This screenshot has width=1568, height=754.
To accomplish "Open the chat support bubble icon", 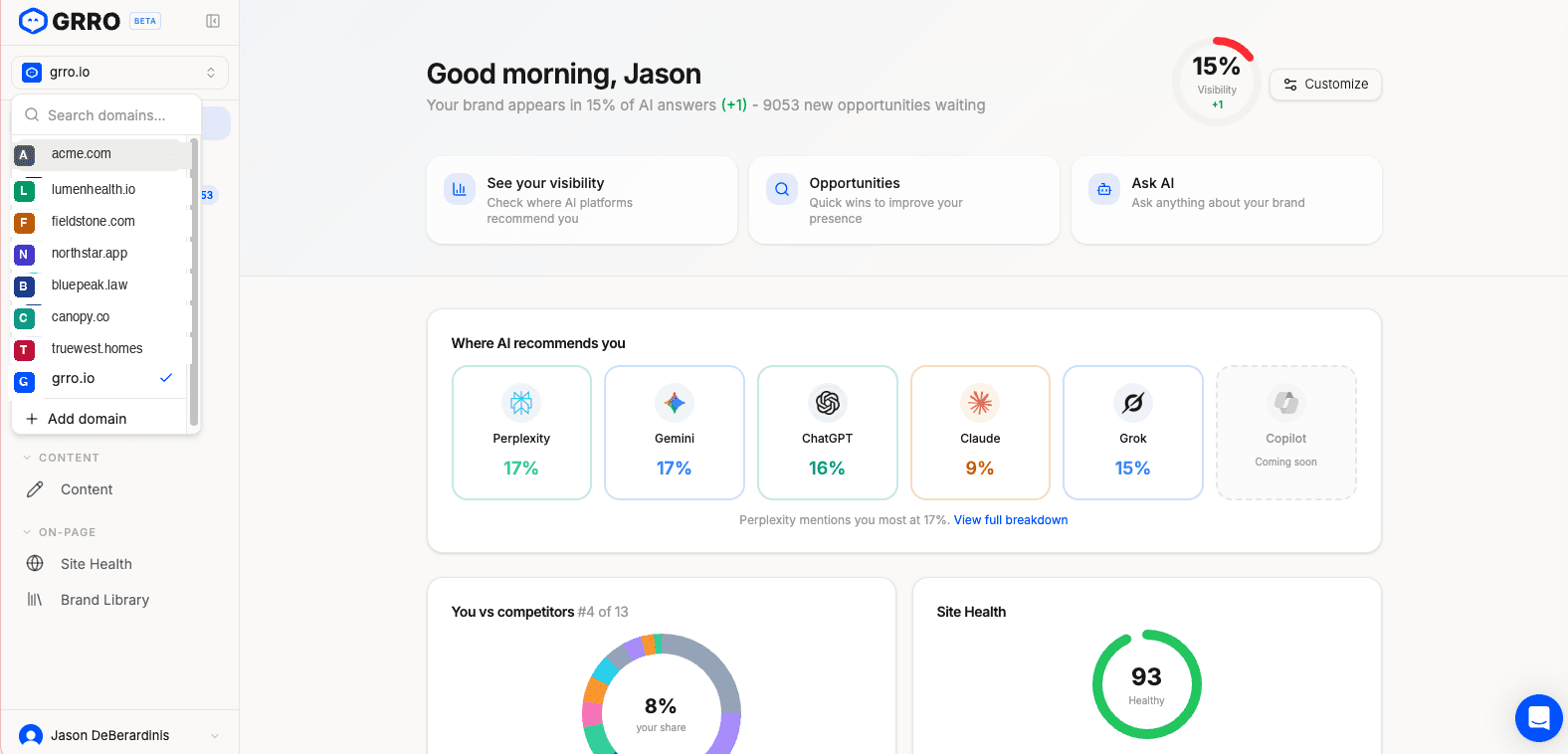I will pos(1539,718).
